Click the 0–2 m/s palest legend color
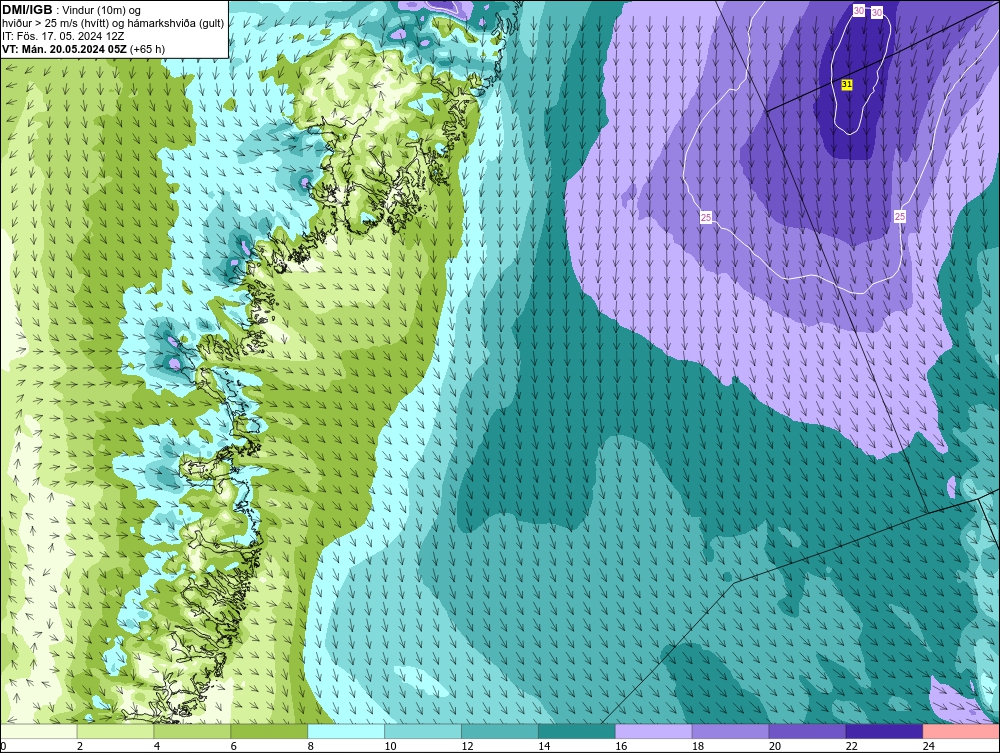 point(39,731)
